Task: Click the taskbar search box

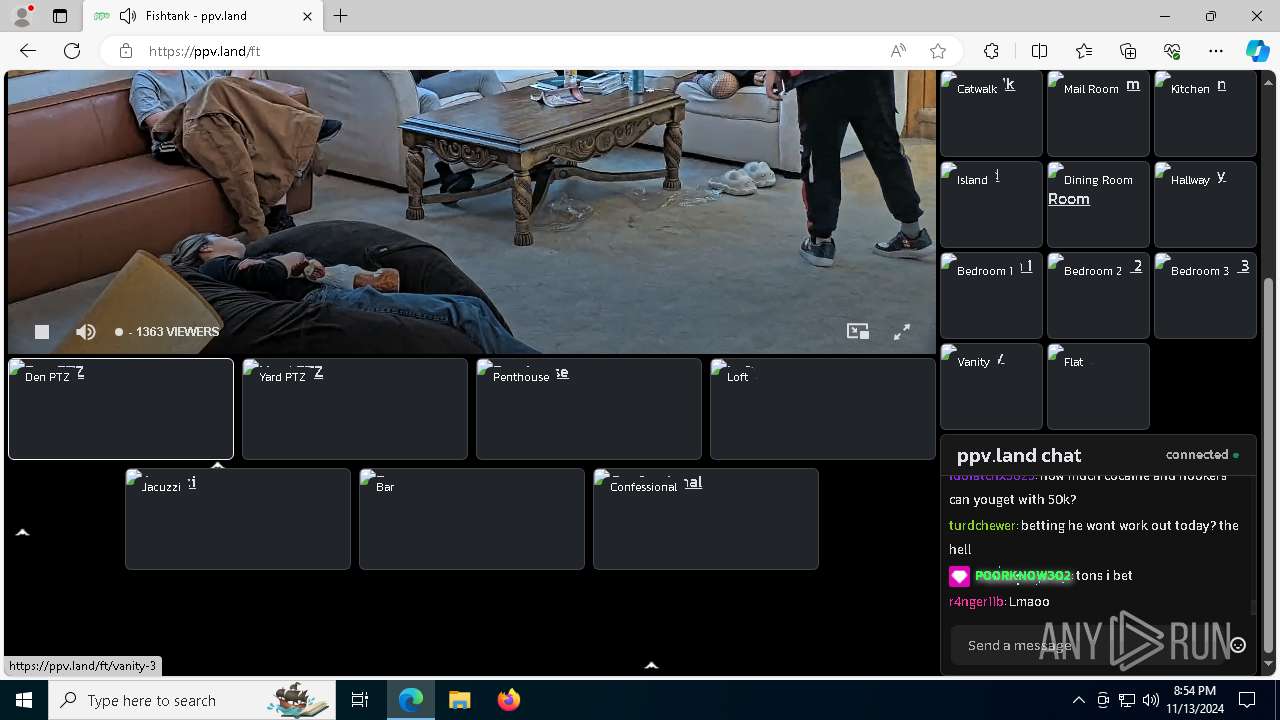Action: 192,700
